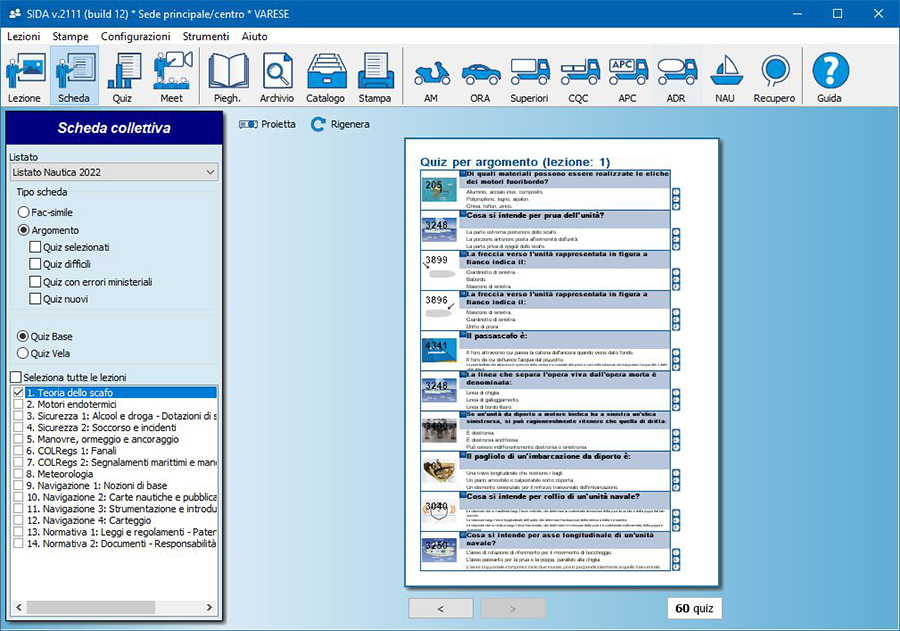Open the Archivio icon
Image resolution: width=900 pixels, height=631 pixels.
[x=277, y=78]
